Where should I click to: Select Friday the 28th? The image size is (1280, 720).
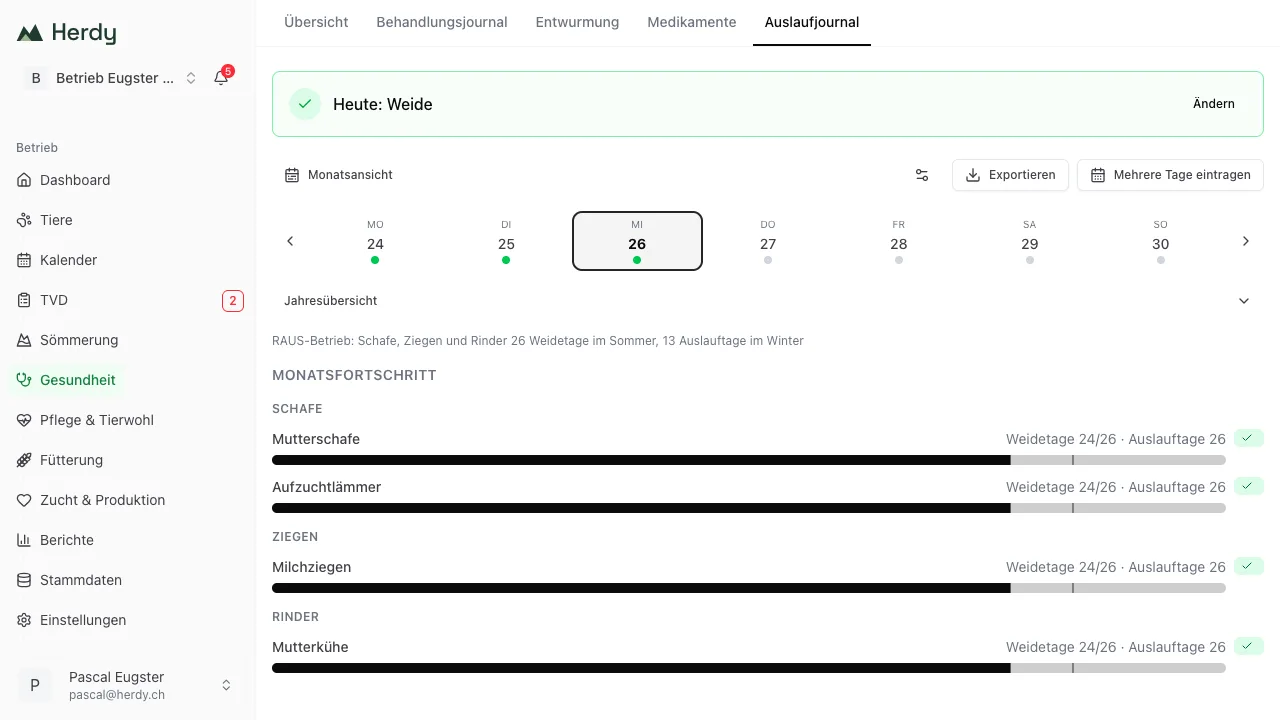pyautogui.click(x=899, y=241)
